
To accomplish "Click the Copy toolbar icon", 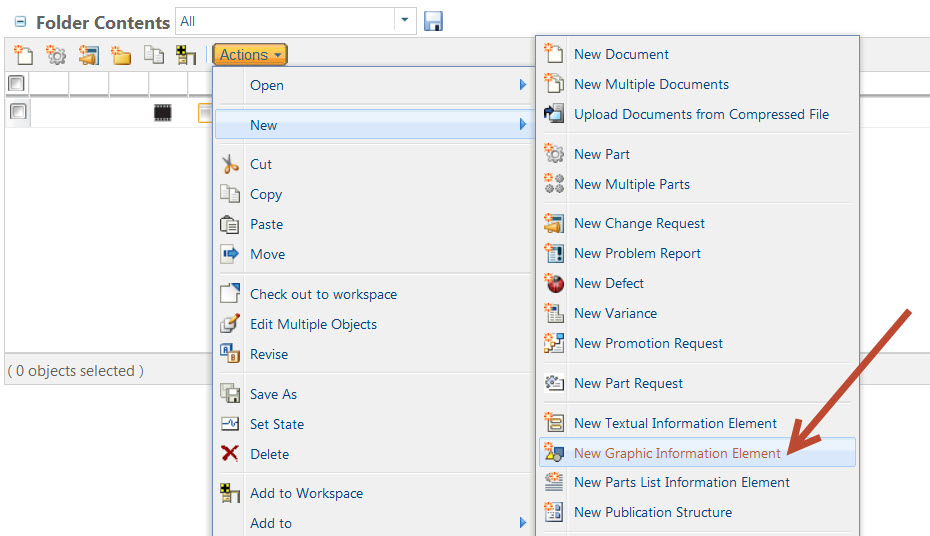I will pyautogui.click(x=153, y=55).
